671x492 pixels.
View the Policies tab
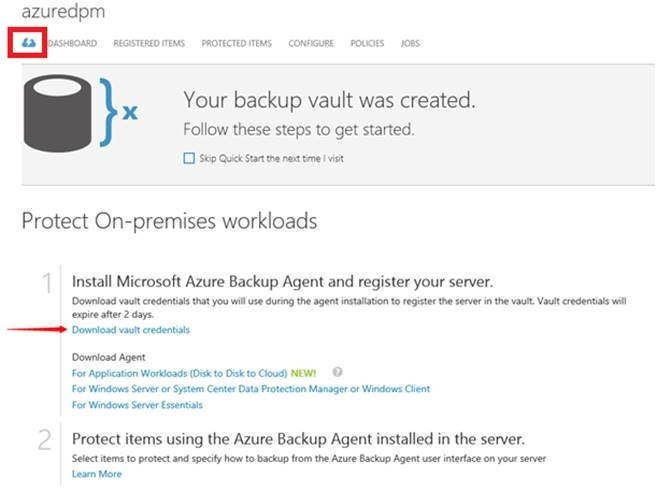367,44
